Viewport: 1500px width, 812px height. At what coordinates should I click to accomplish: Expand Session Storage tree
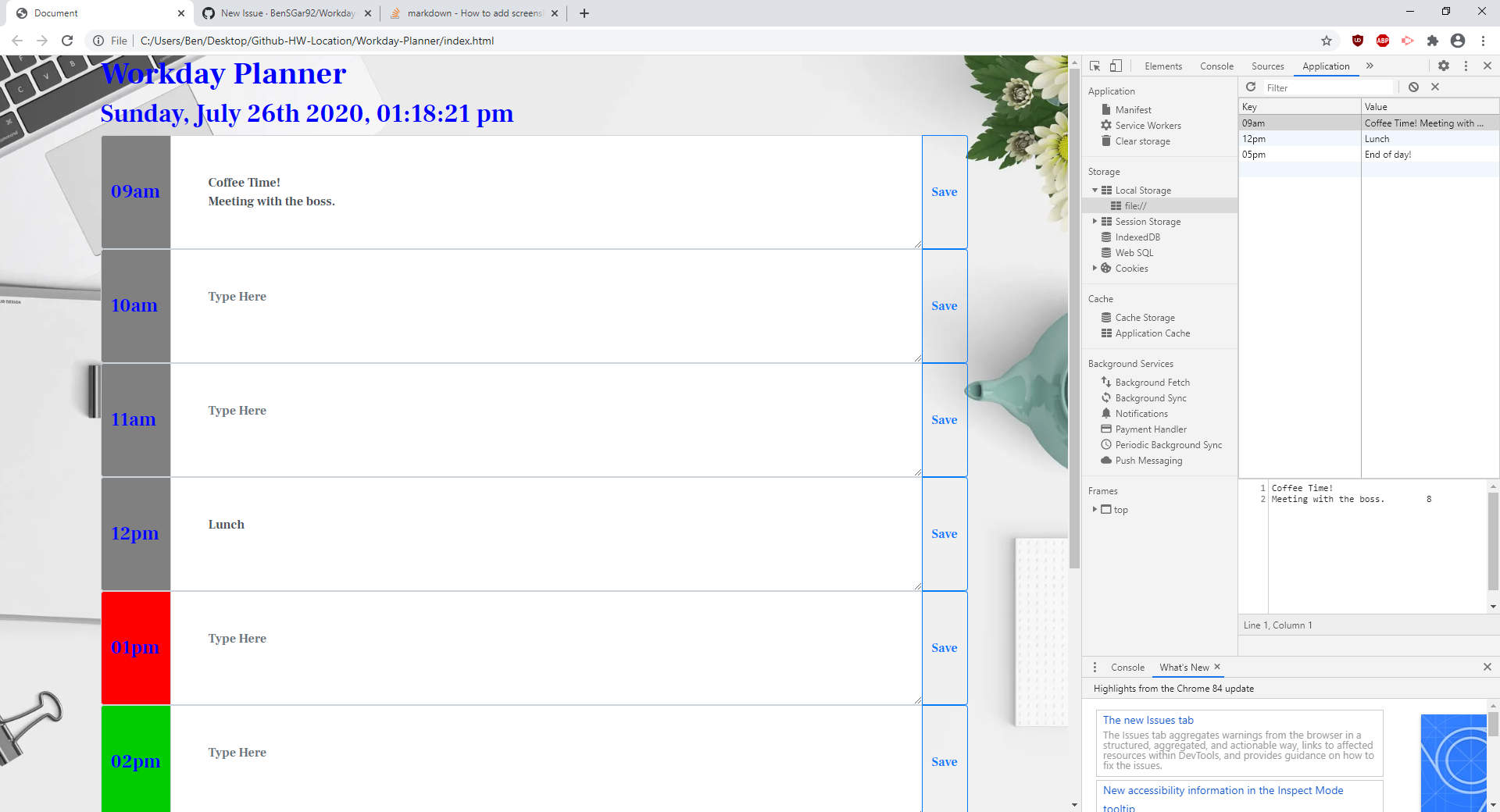[x=1095, y=222]
